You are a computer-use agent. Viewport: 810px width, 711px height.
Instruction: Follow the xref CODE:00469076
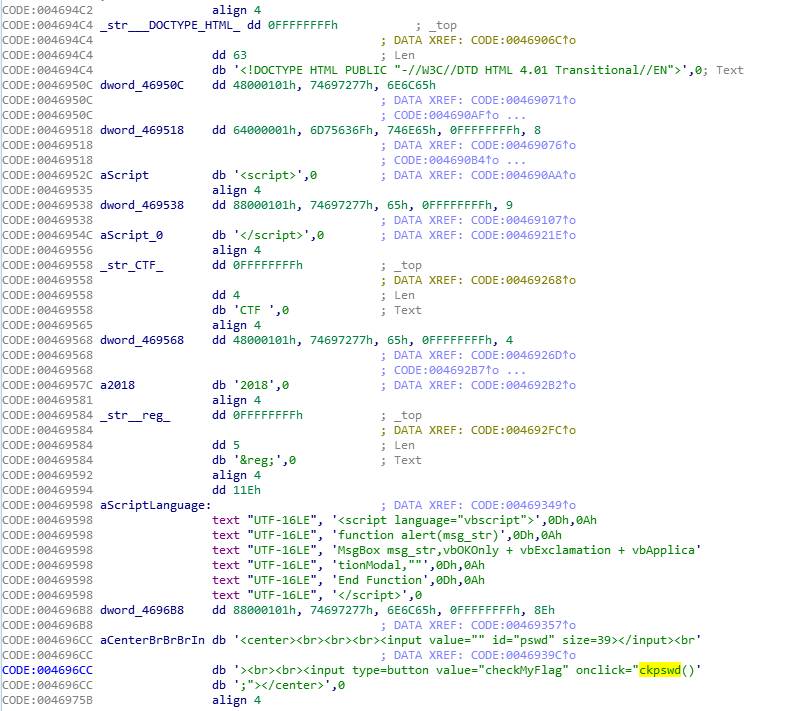pos(523,145)
